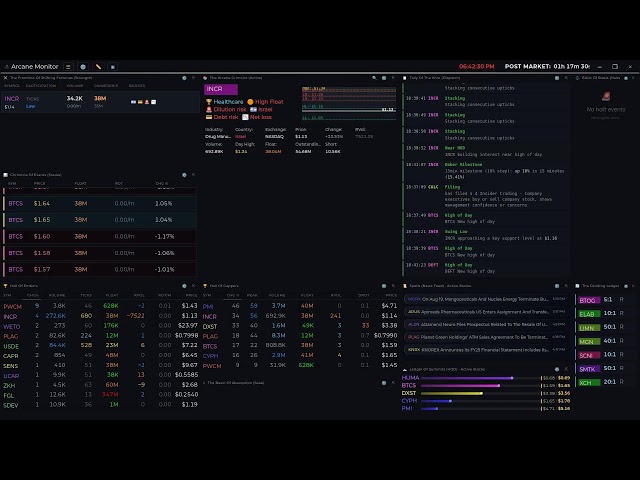The image size is (640, 480).
Task: Click the R button on the SCNI row
Action: (x=621, y=354)
